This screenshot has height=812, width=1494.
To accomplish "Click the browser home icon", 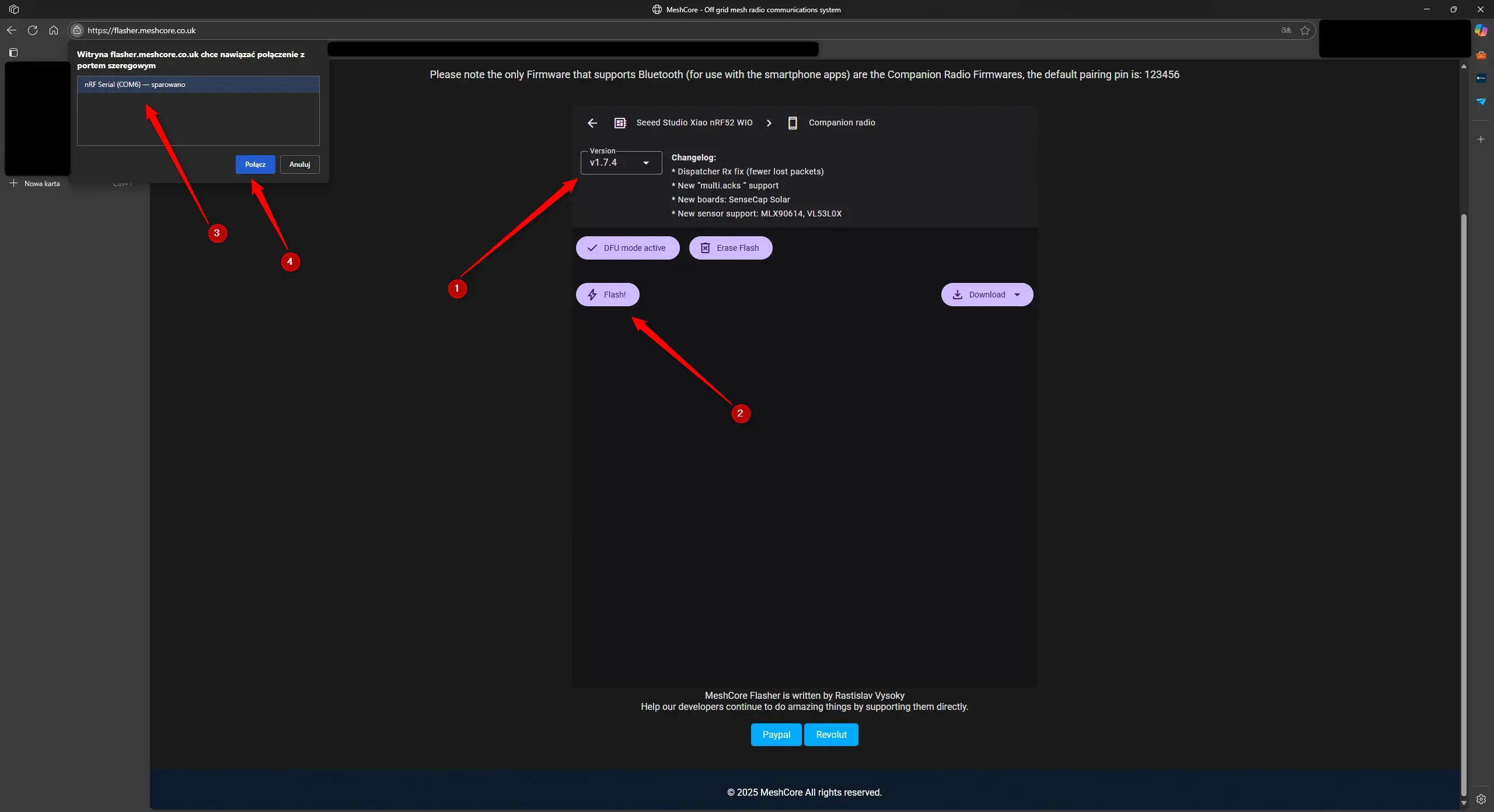I will [x=54, y=30].
